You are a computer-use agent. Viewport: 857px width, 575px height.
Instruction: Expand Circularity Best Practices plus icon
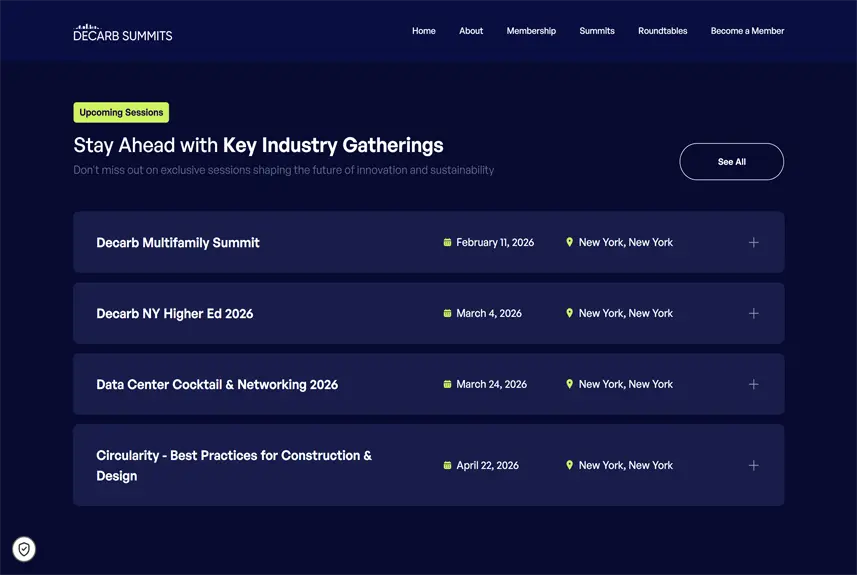coord(754,465)
